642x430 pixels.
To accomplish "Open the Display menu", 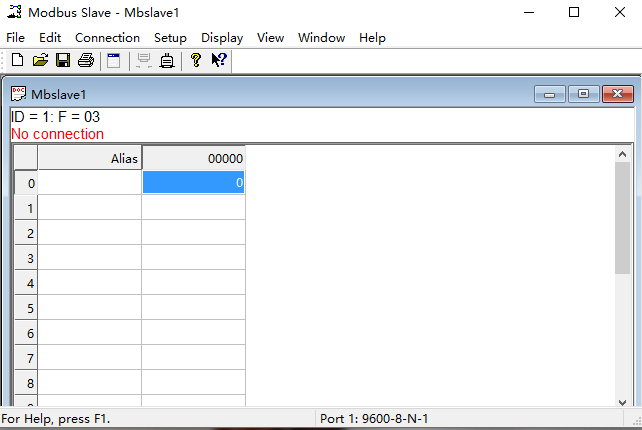I will tap(222, 38).
